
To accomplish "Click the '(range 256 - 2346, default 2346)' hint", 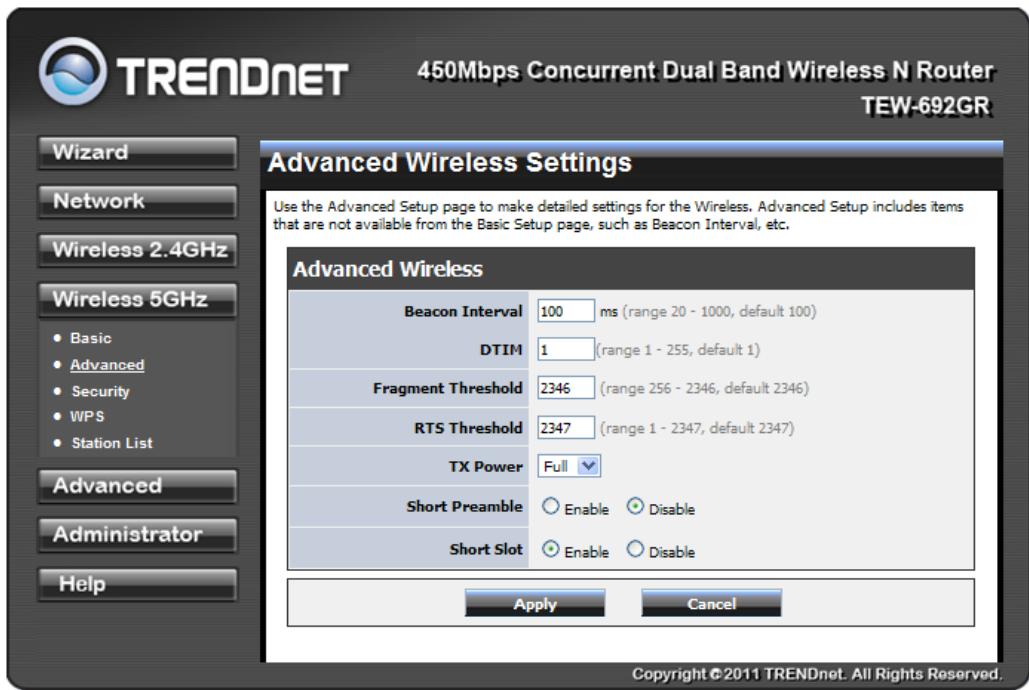I will pyautogui.click(x=704, y=388).
